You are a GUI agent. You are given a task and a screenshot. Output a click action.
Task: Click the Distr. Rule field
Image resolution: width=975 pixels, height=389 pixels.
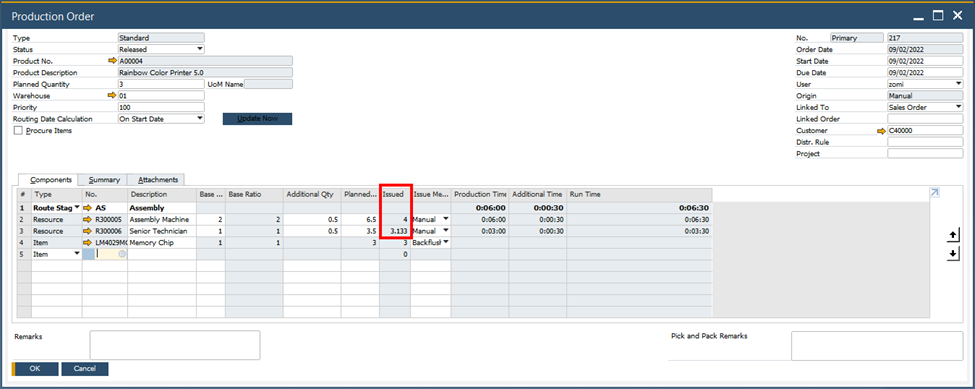point(925,142)
